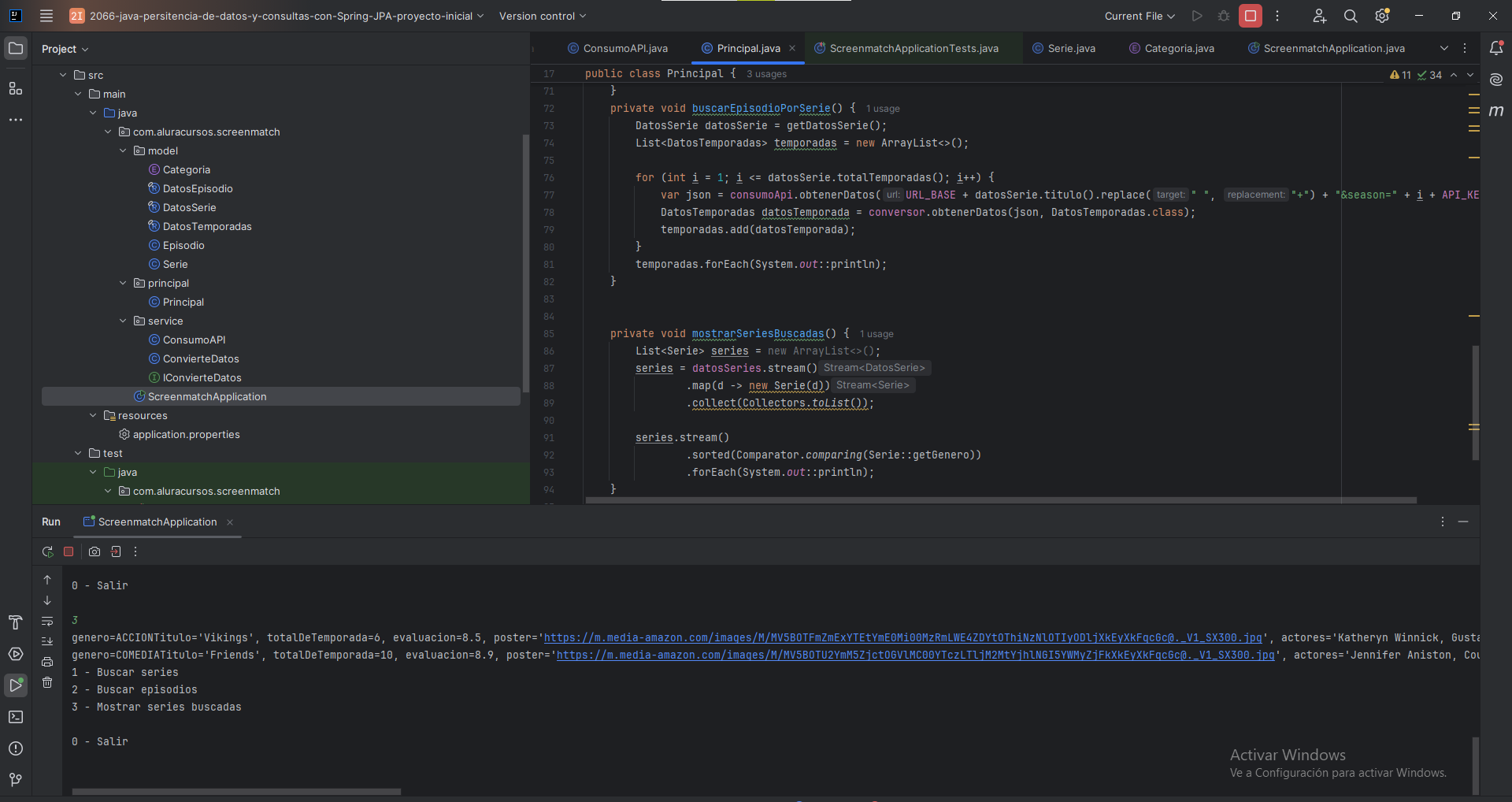Collapse the service package

(123, 321)
